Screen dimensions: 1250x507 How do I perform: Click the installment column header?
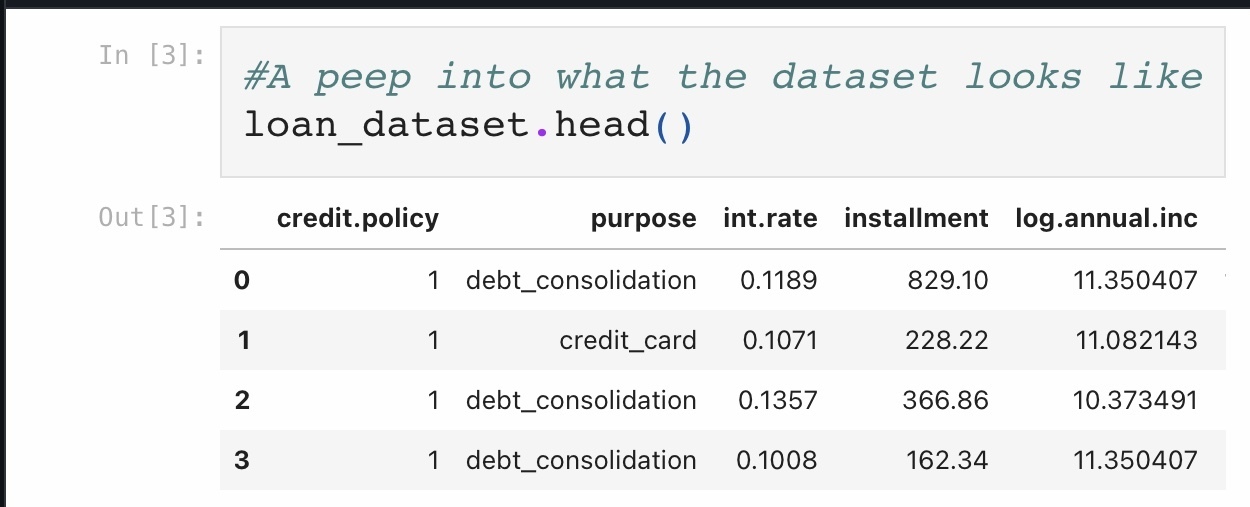(916, 219)
